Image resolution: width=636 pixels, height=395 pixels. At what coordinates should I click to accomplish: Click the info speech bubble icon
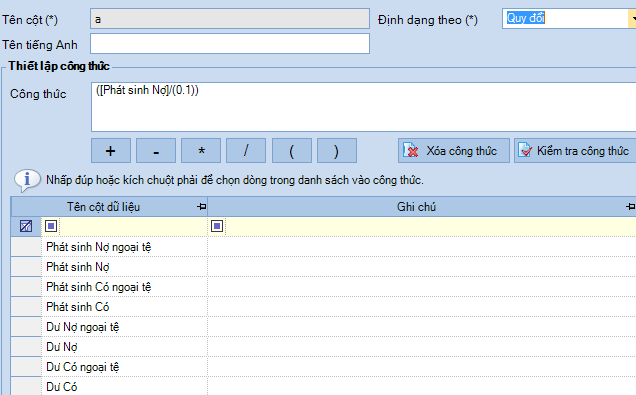point(27,180)
